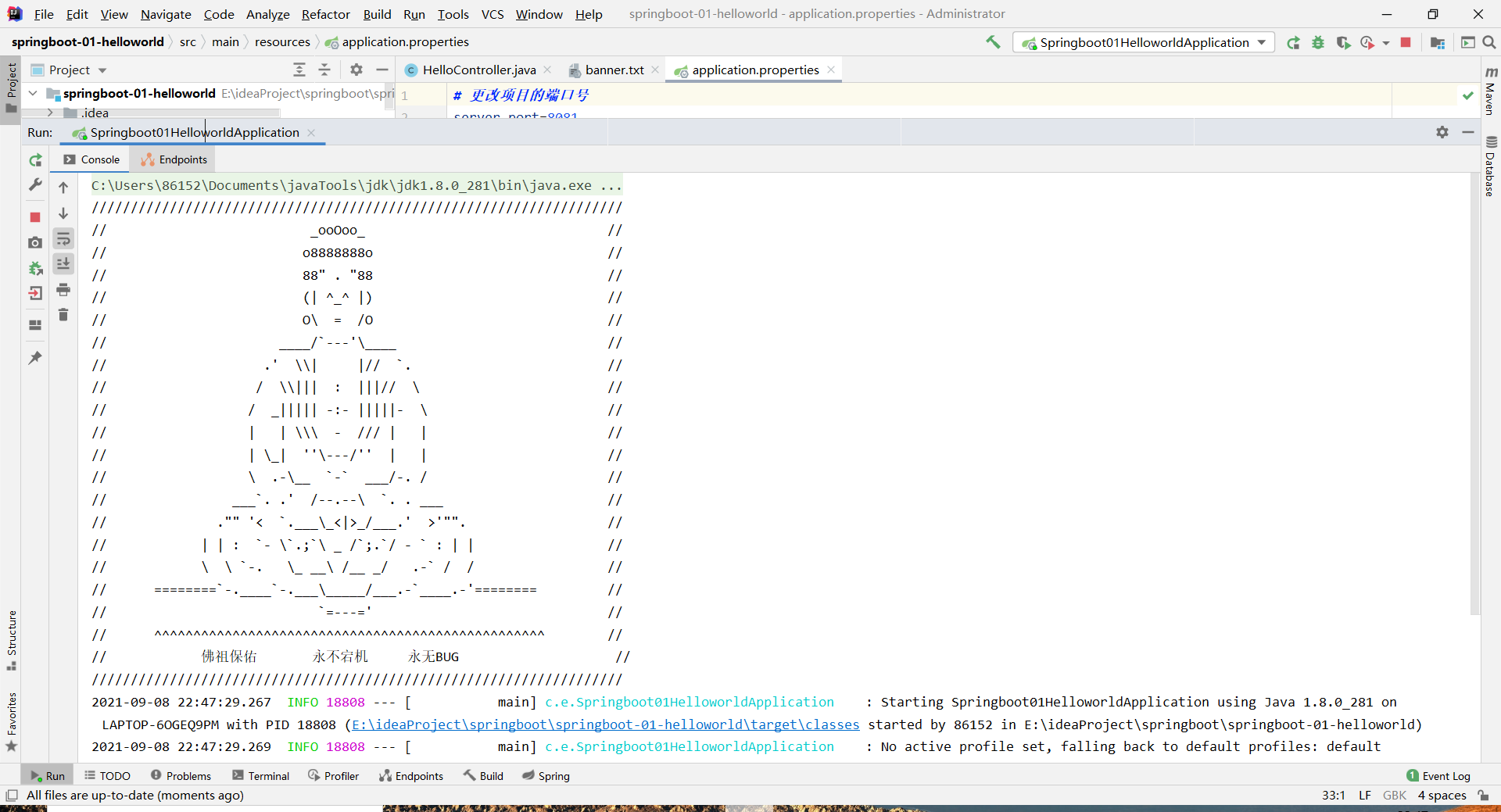The width and height of the screenshot is (1501, 812).
Task: Click the console vertical scrollbar
Action: click(1475, 393)
